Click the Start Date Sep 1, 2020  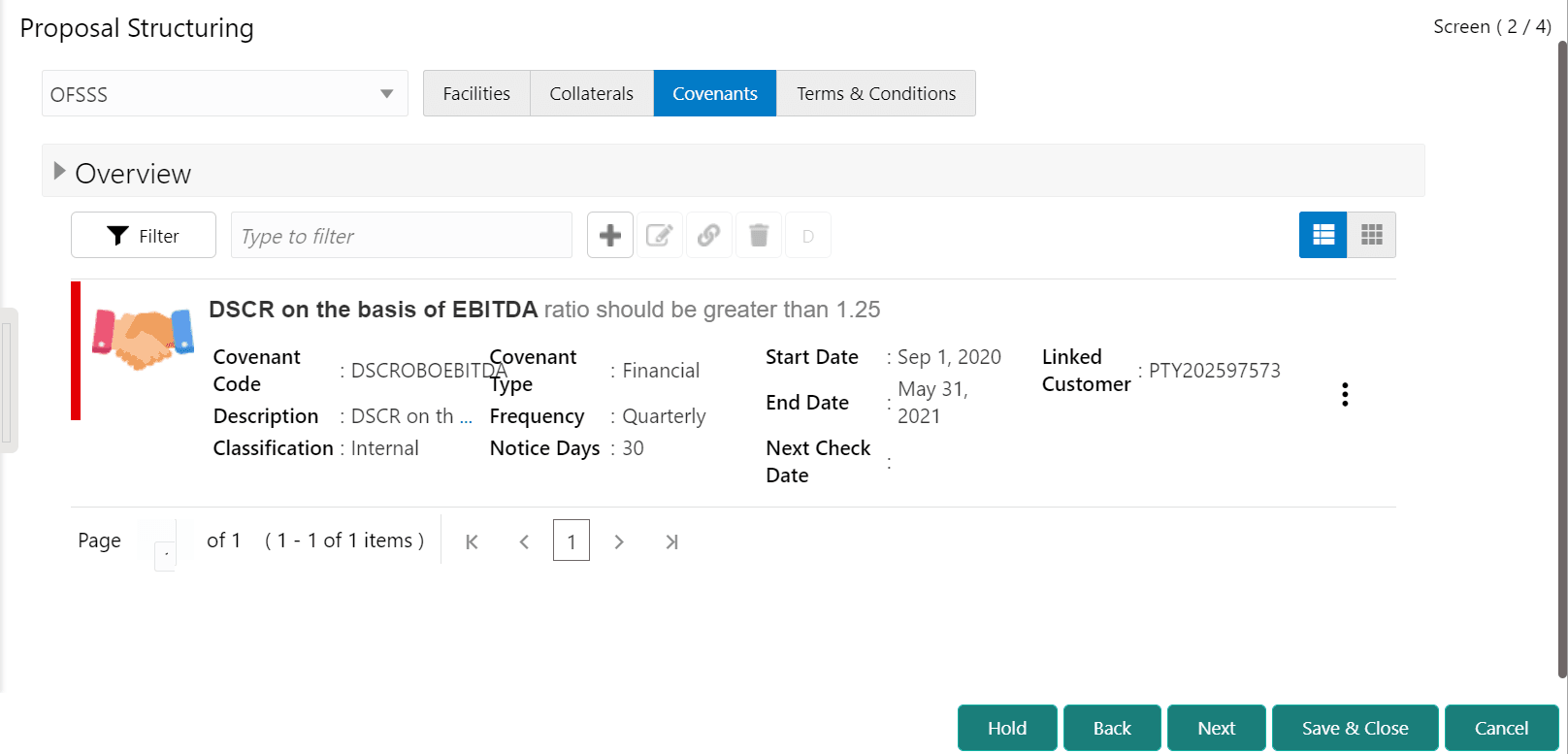949,357
